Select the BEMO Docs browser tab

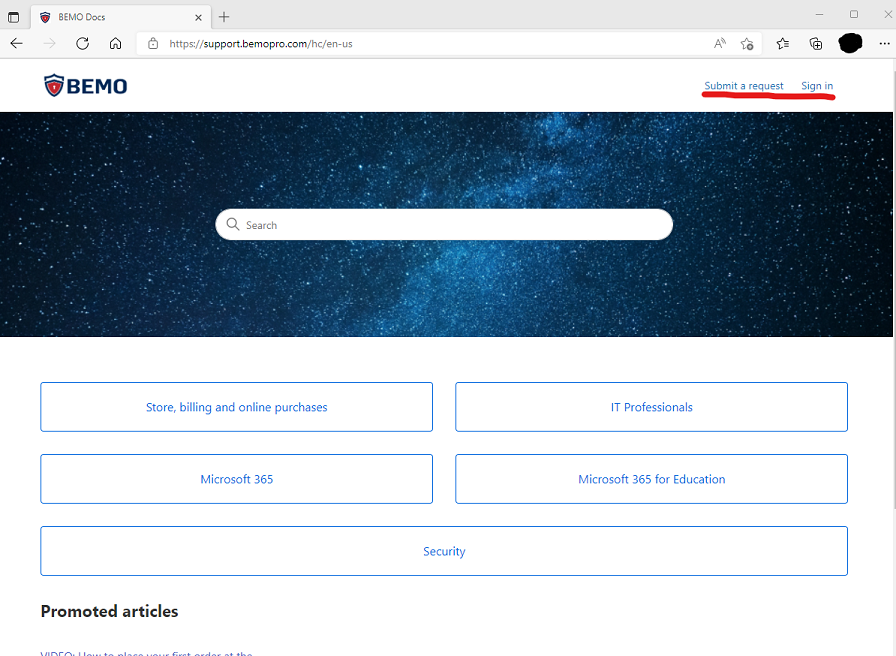click(x=121, y=17)
